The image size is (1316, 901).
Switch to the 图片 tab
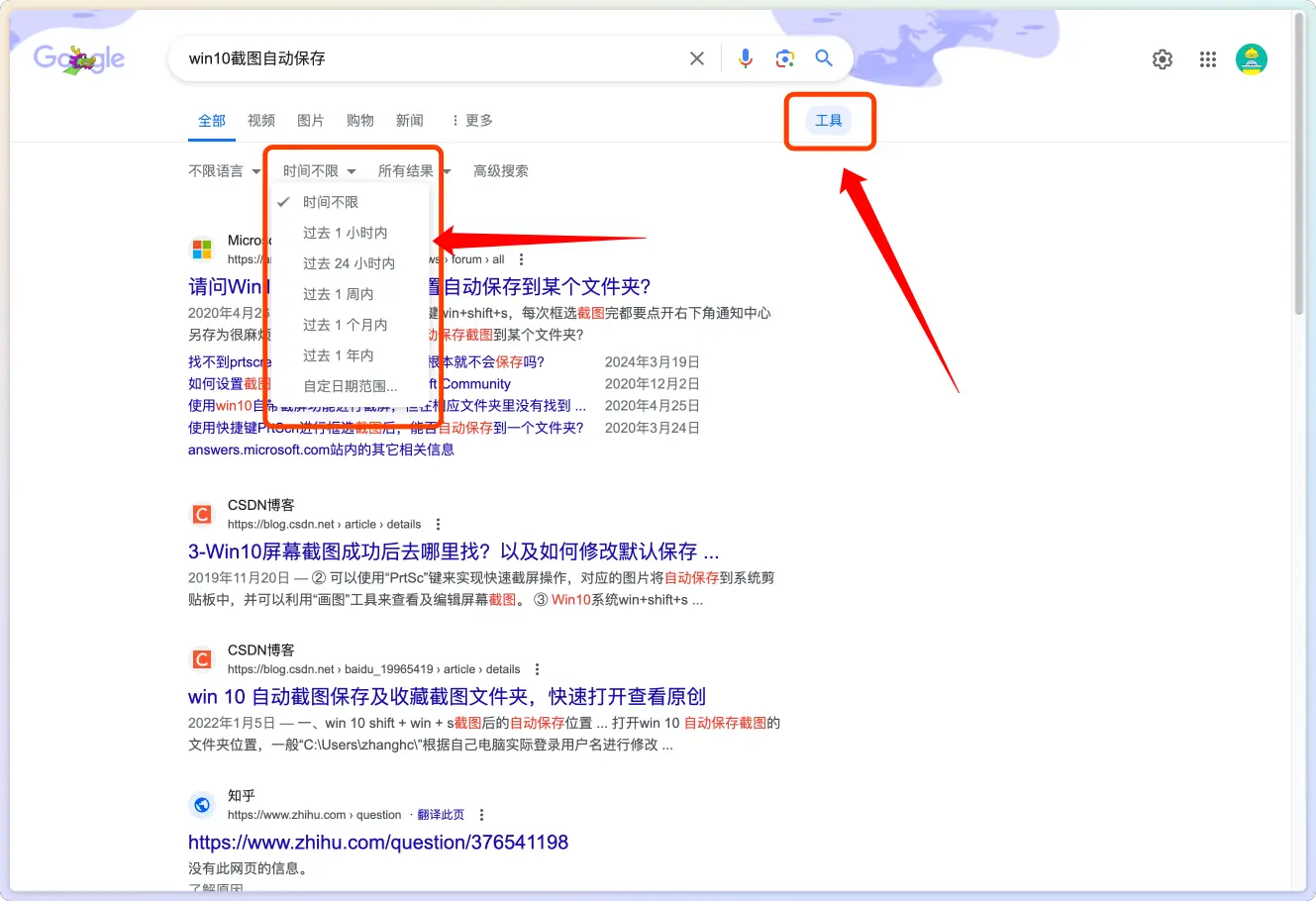tap(311, 121)
